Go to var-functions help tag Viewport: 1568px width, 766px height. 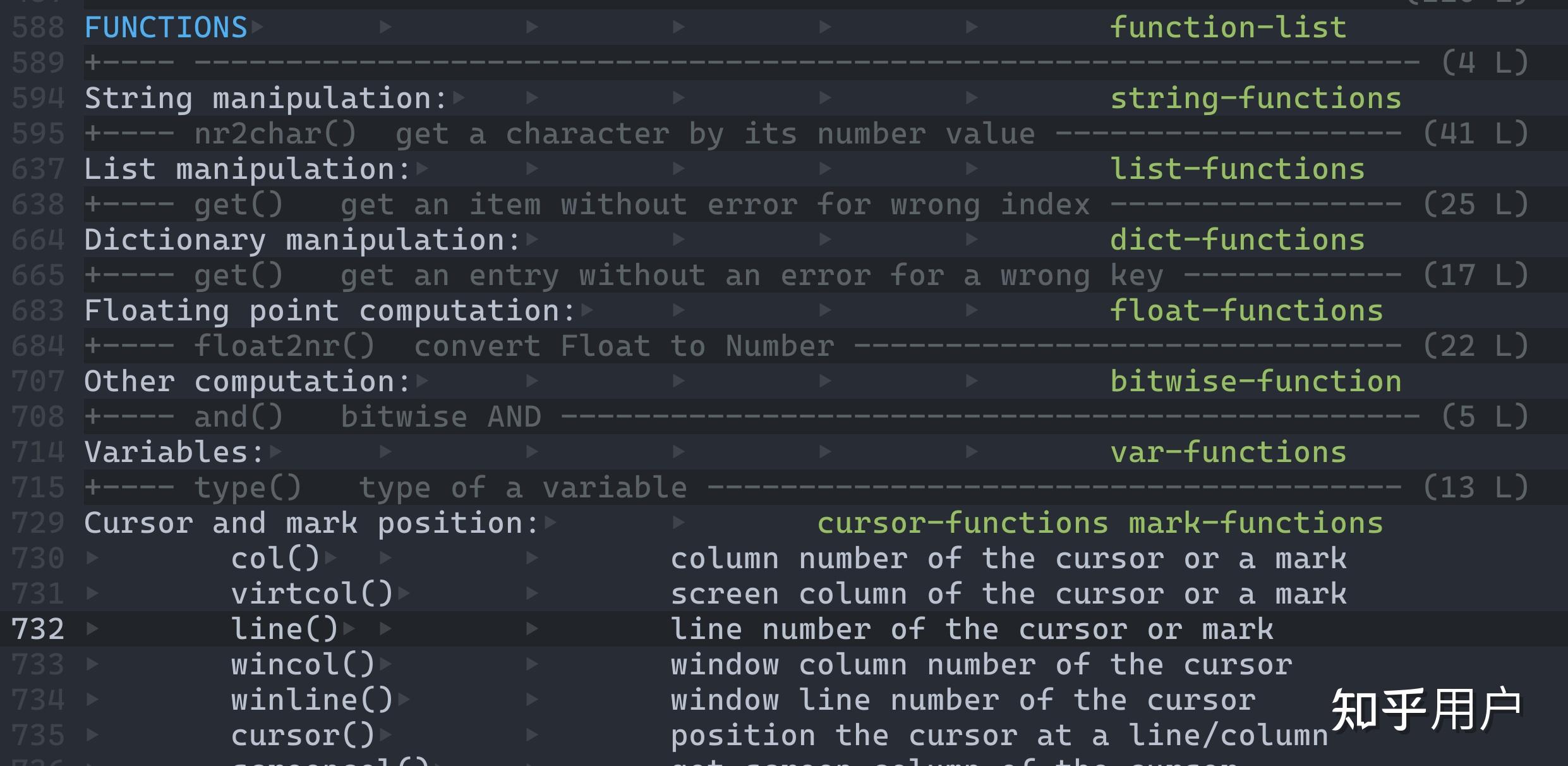1227,453
